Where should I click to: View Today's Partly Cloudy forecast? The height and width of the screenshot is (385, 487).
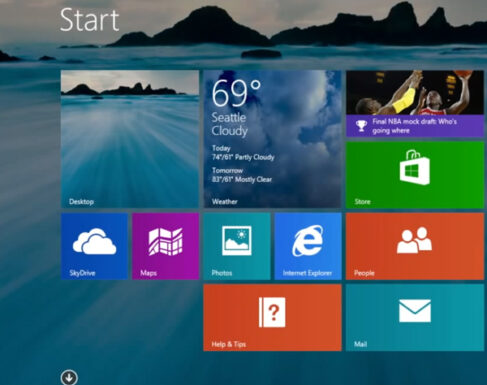tap(243, 153)
